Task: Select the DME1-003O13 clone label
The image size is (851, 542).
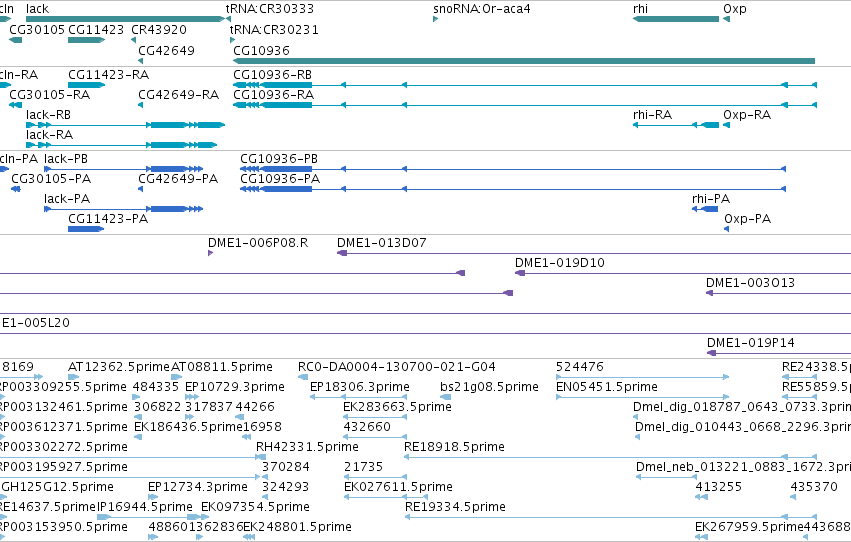Action: coord(750,283)
